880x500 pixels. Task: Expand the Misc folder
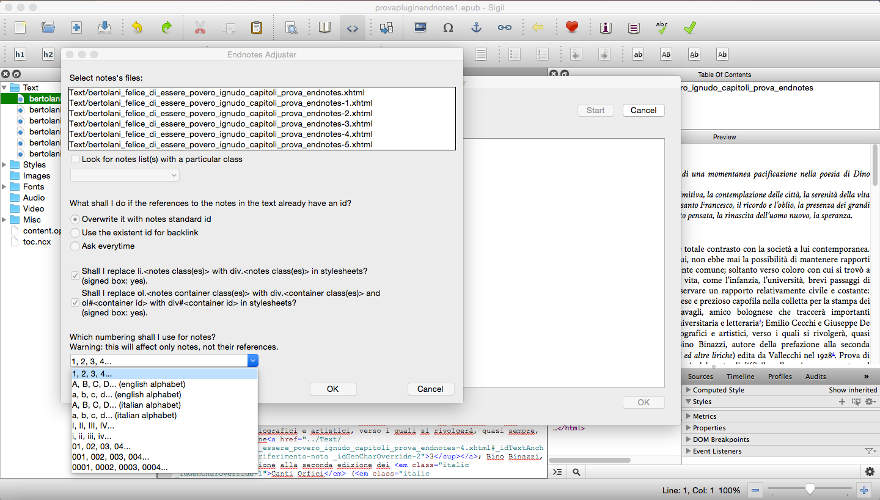pyautogui.click(x=4, y=219)
